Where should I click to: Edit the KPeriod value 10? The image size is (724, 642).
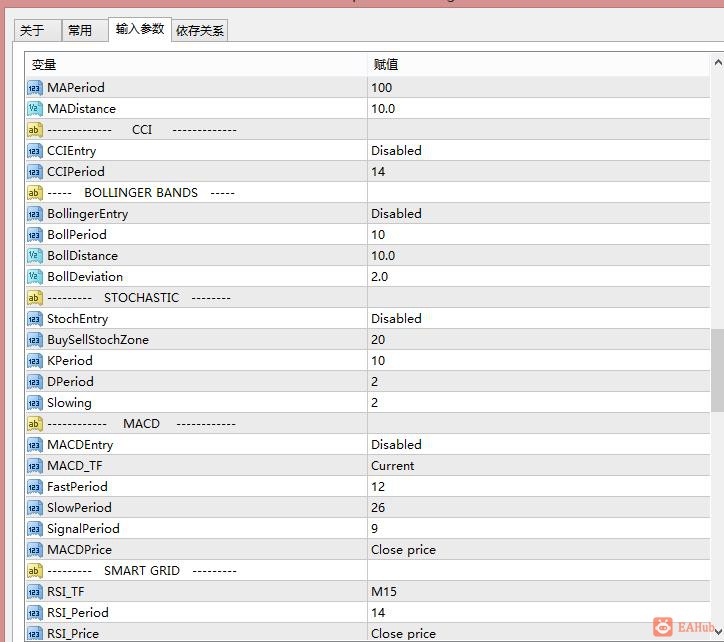pyautogui.click(x=538, y=361)
